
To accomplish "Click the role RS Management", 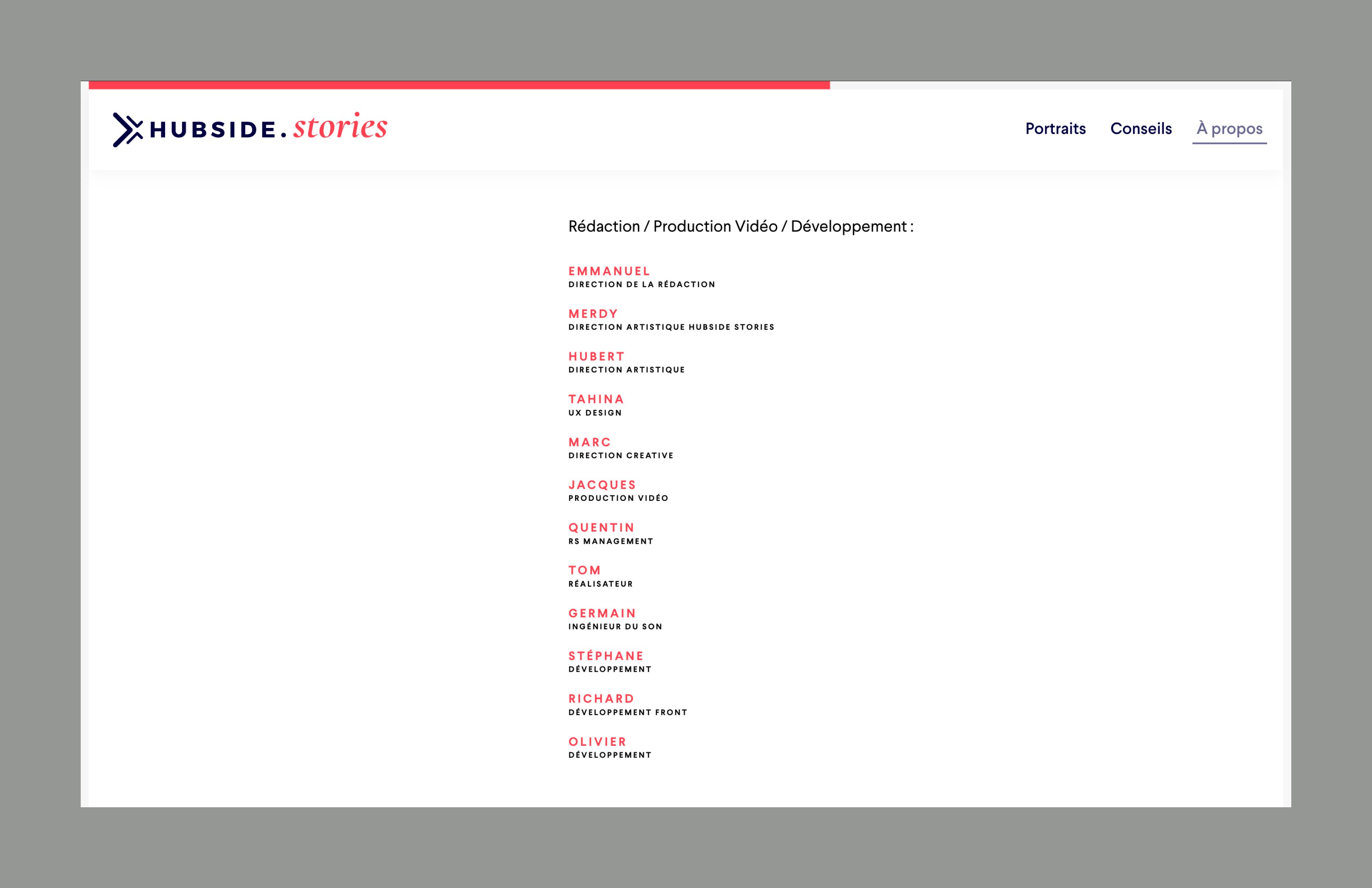I will point(611,541).
